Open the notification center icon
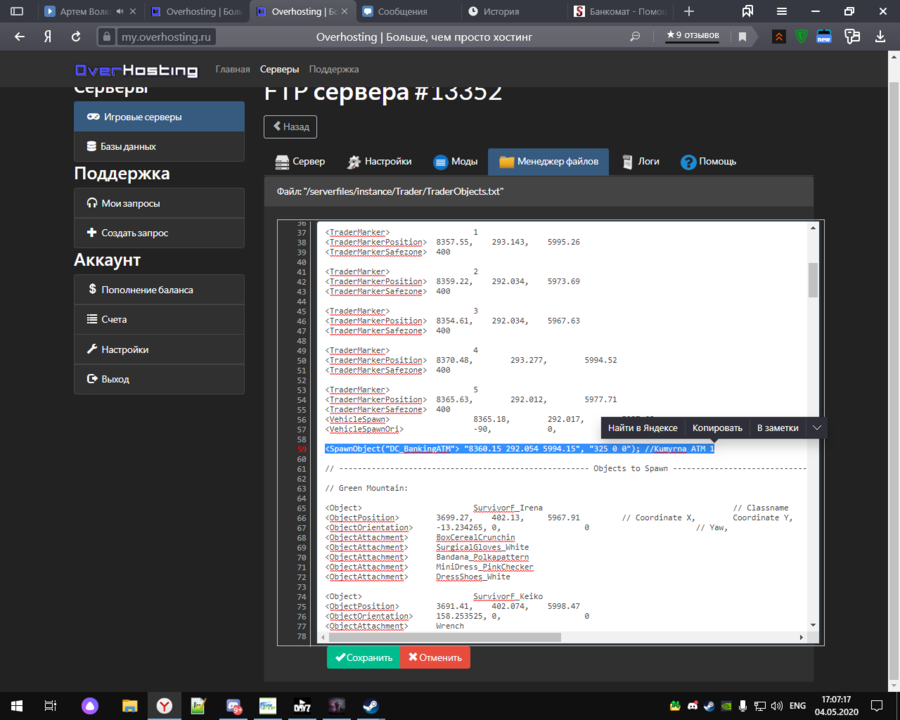Image resolution: width=900 pixels, height=720 pixels. coord(876,706)
